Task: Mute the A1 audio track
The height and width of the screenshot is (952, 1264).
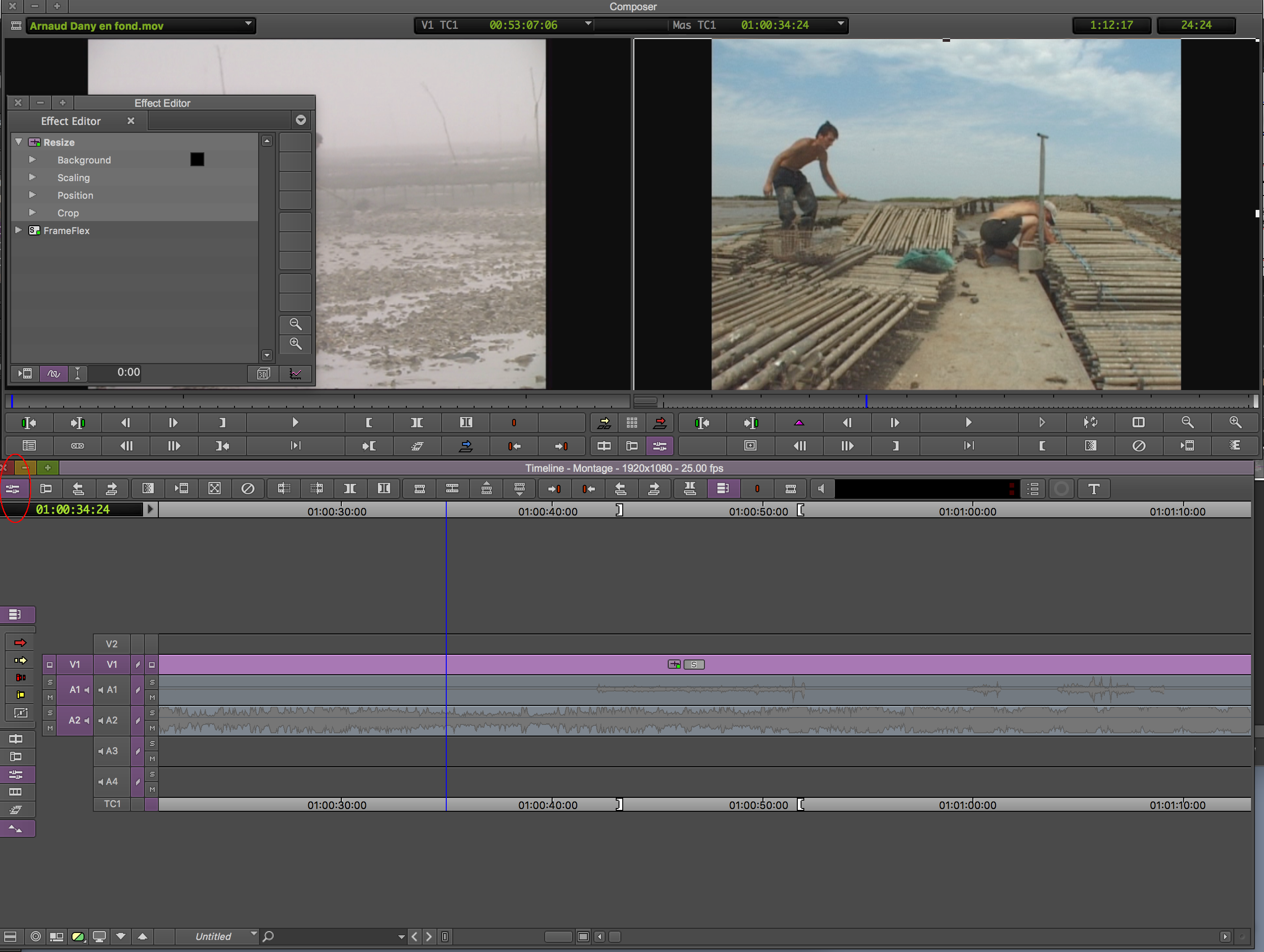Action: (152, 698)
